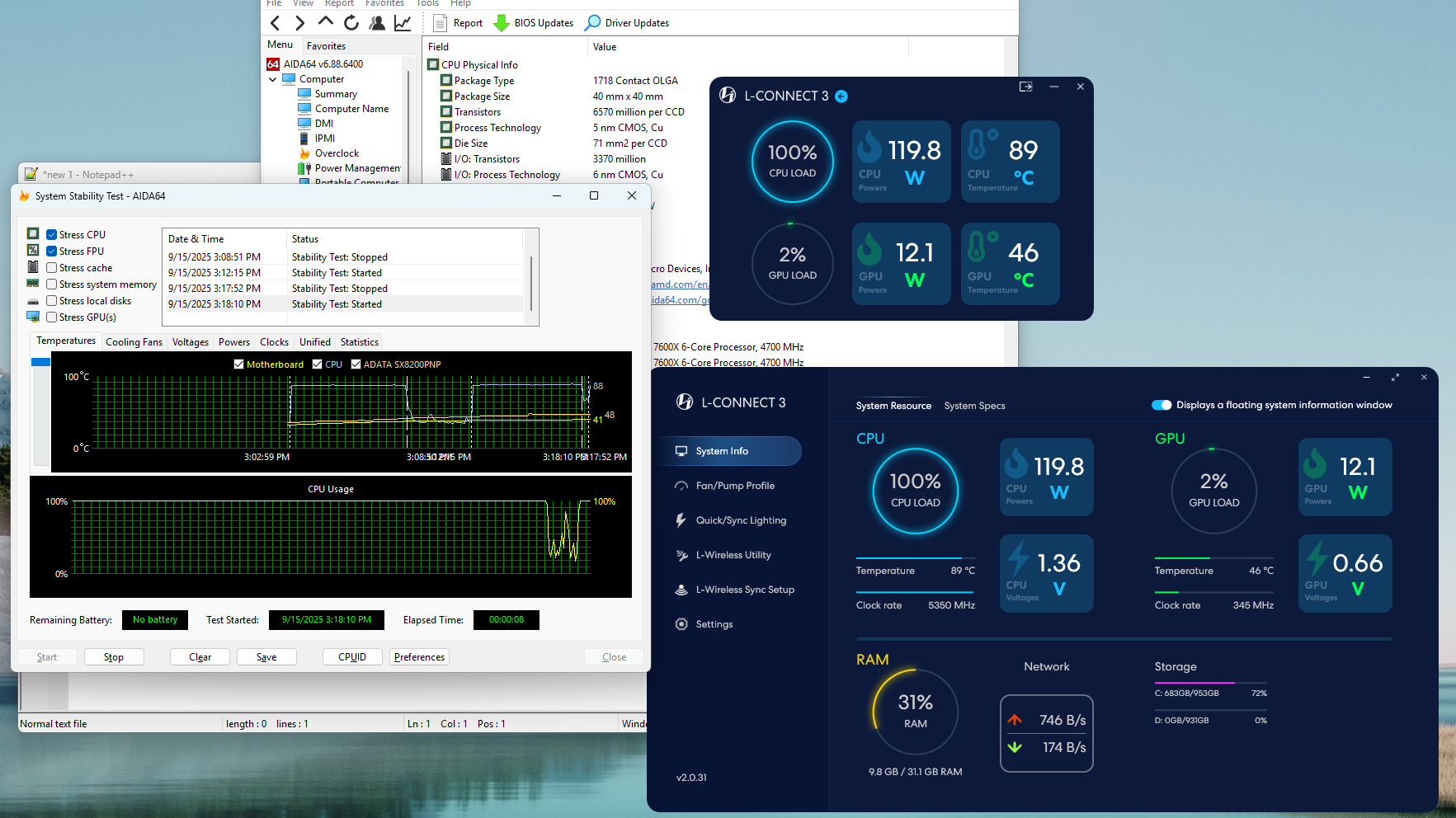1456x818 pixels.
Task: Click the AIDA64 Refresh toolbar icon
Action: coord(351,23)
